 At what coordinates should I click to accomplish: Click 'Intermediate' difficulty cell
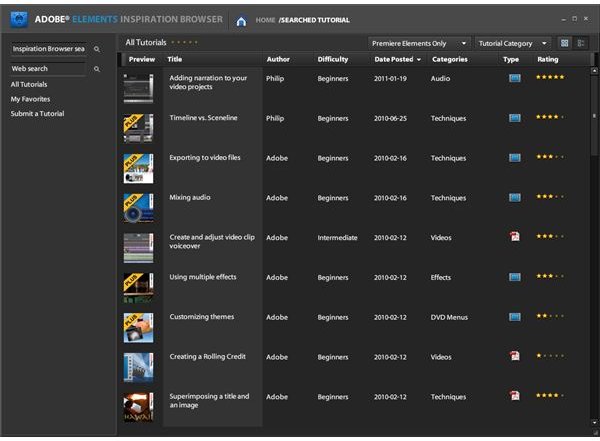pos(337,238)
